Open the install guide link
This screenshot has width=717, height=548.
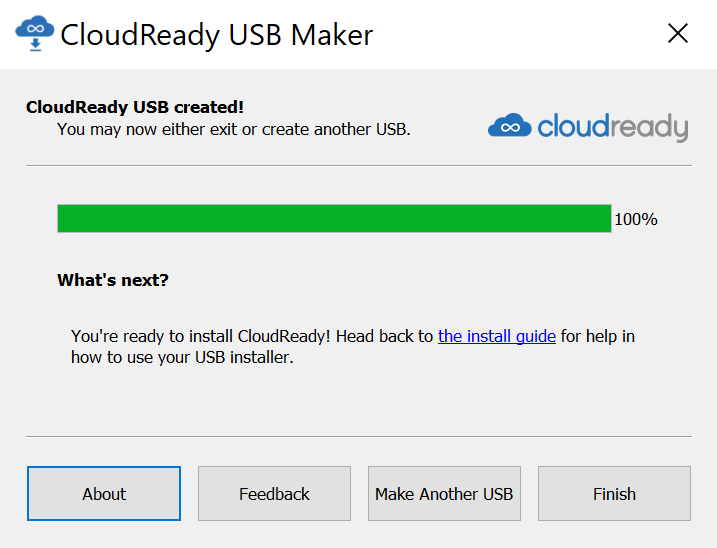[x=497, y=336]
